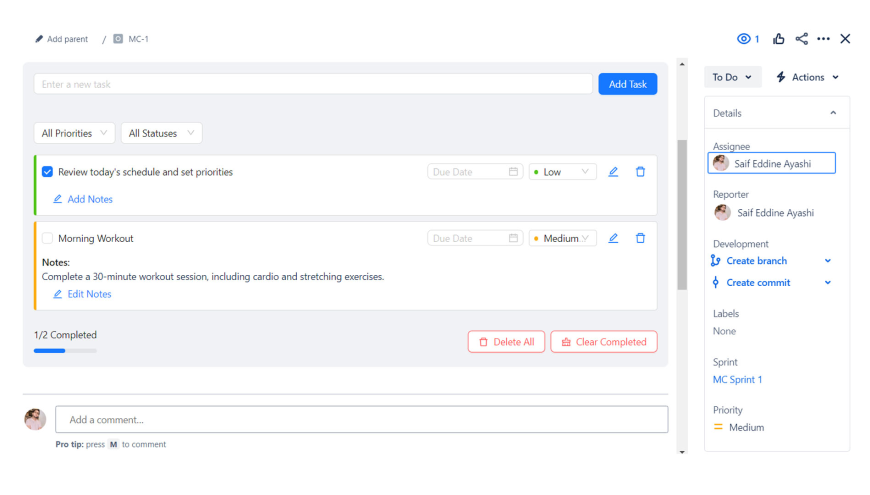Click the Clear Completed button
Viewport: 870px width, 495px height.
tap(603, 342)
